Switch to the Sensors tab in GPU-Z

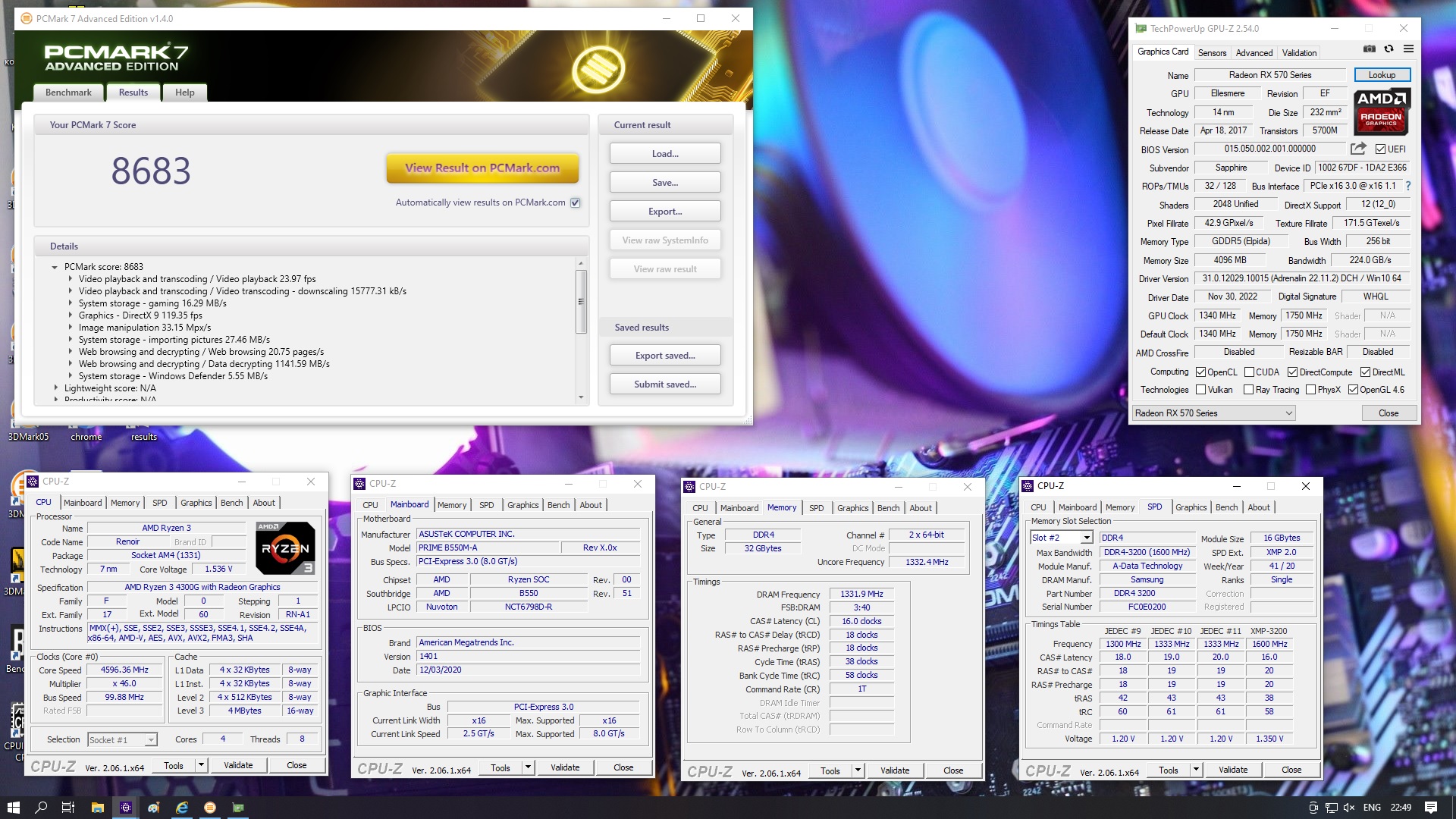(1212, 53)
